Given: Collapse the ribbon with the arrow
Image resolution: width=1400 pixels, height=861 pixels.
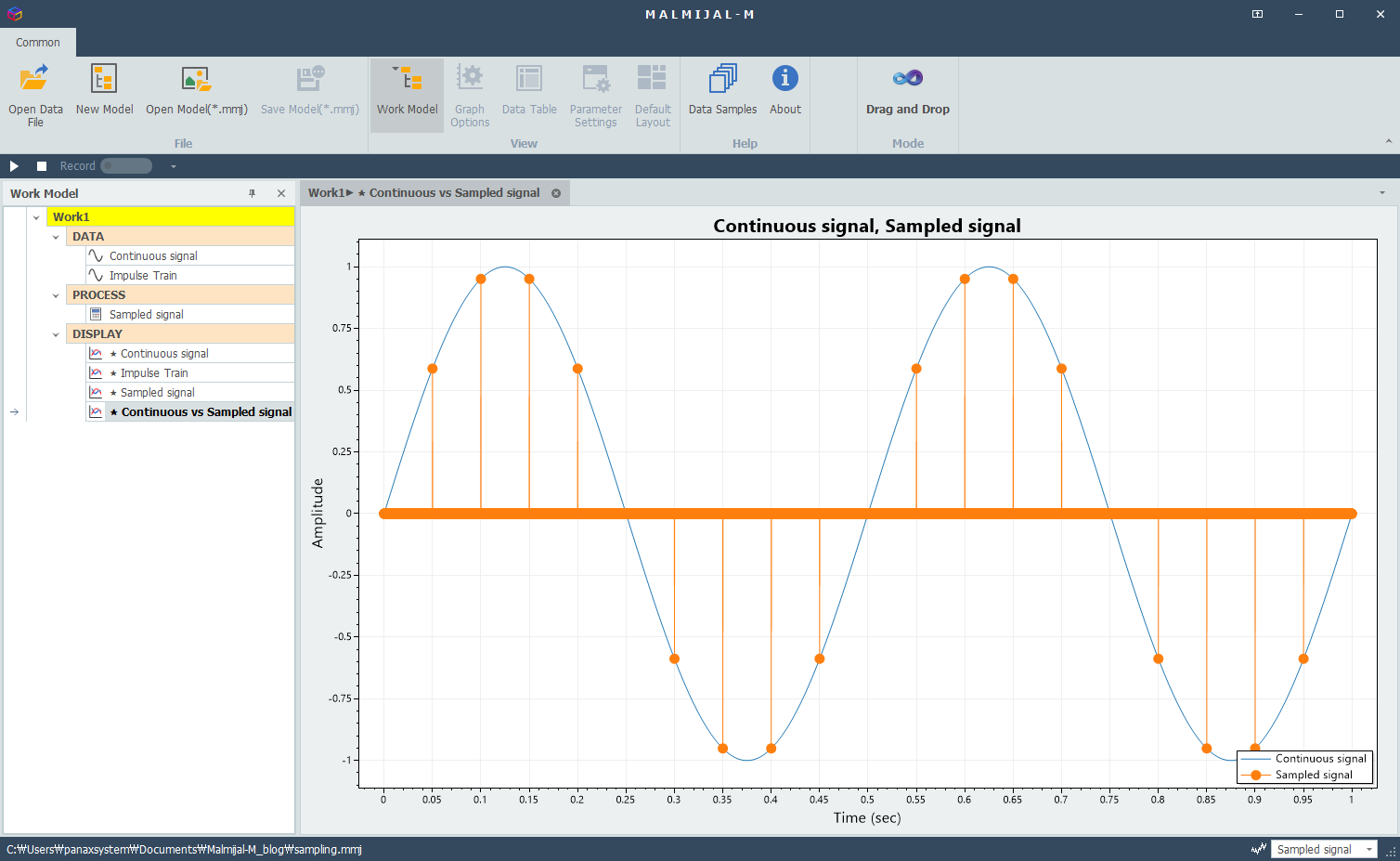Looking at the screenshot, I should click(x=1388, y=141).
